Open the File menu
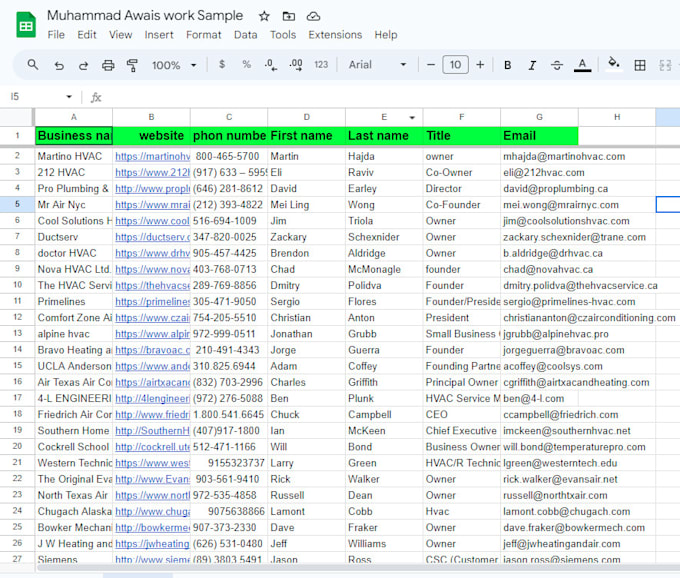This screenshot has height=578, width=680. tap(56, 35)
